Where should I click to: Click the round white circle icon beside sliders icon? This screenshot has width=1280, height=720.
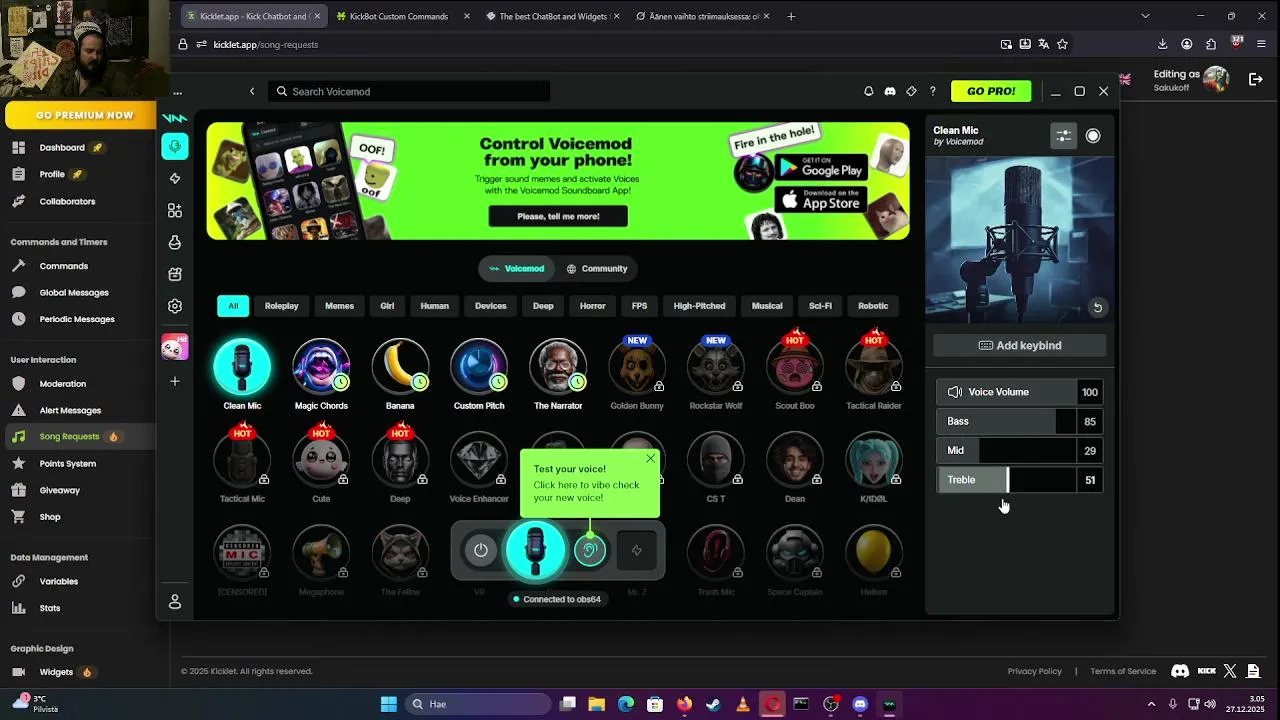pos(1093,136)
